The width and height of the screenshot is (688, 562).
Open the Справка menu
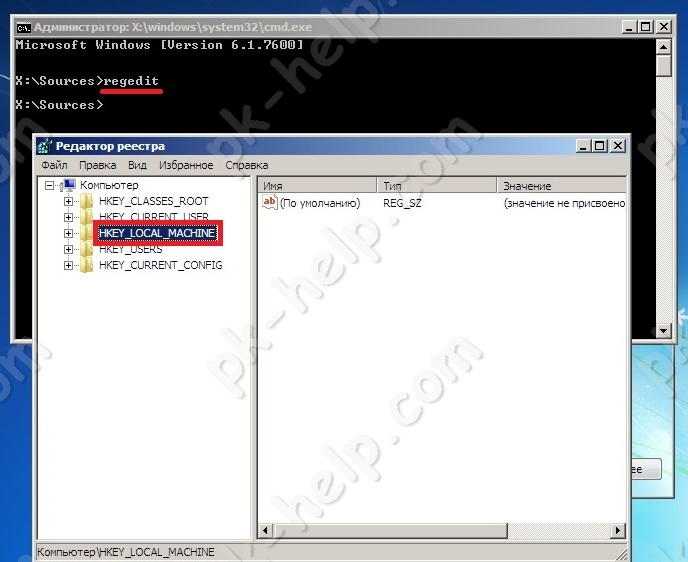tap(247, 165)
